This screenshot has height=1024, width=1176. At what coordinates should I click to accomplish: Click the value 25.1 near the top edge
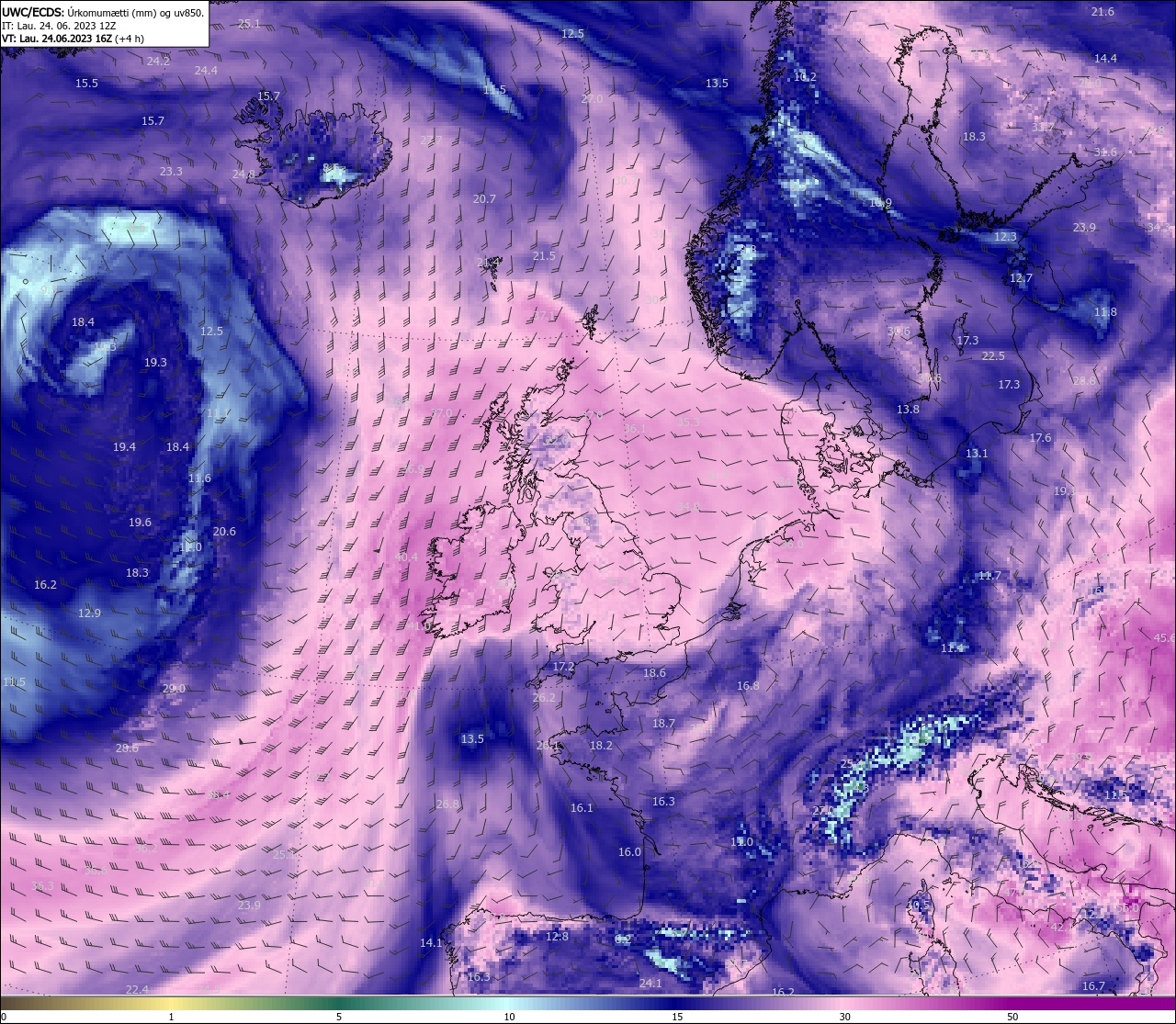[249, 23]
